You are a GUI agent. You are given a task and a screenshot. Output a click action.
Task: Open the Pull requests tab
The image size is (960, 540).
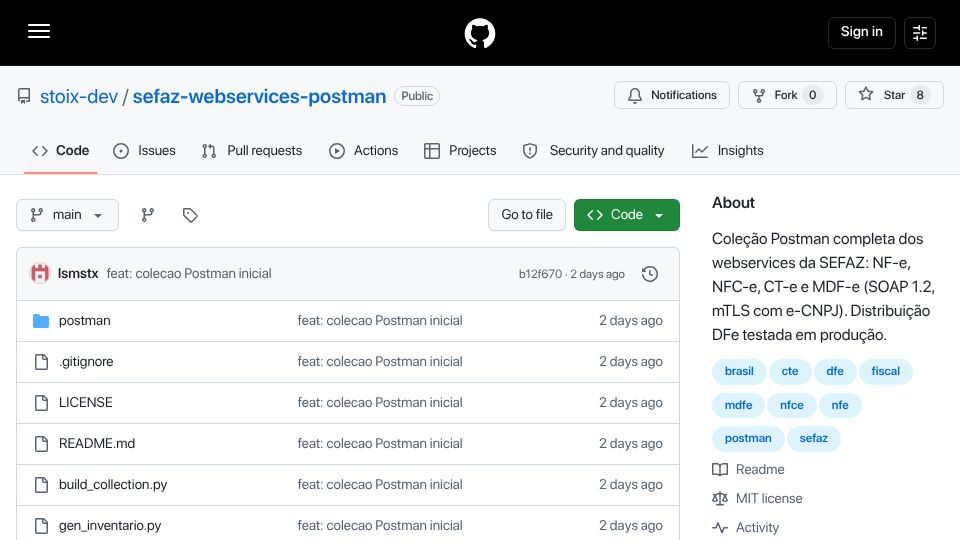[x=252, y=151]
